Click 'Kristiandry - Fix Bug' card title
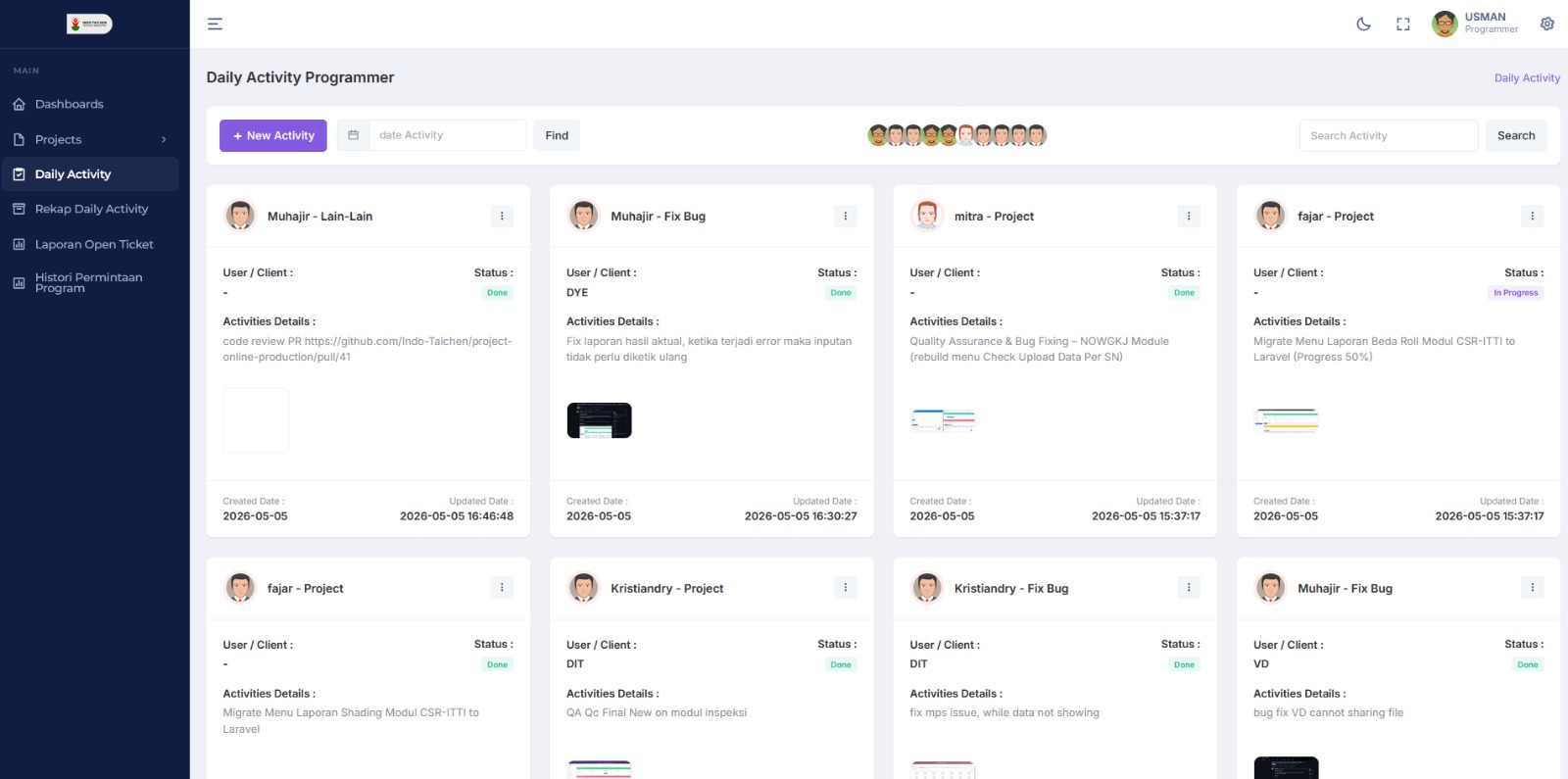The width and height of the screenshot is (1568, 779). point(1011,589)
